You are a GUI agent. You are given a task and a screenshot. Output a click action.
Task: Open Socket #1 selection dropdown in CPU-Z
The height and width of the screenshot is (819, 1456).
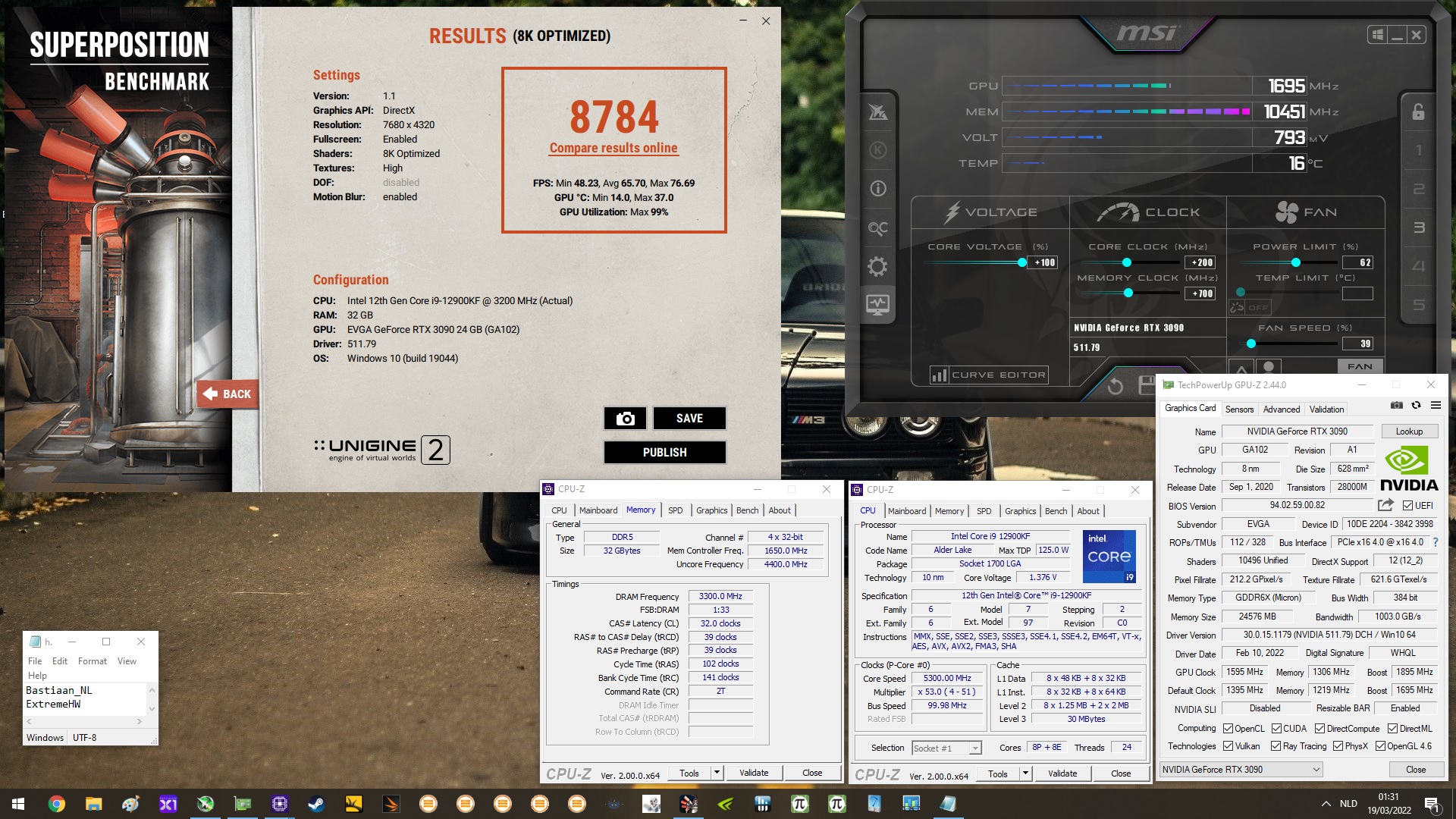coord(946,748)
